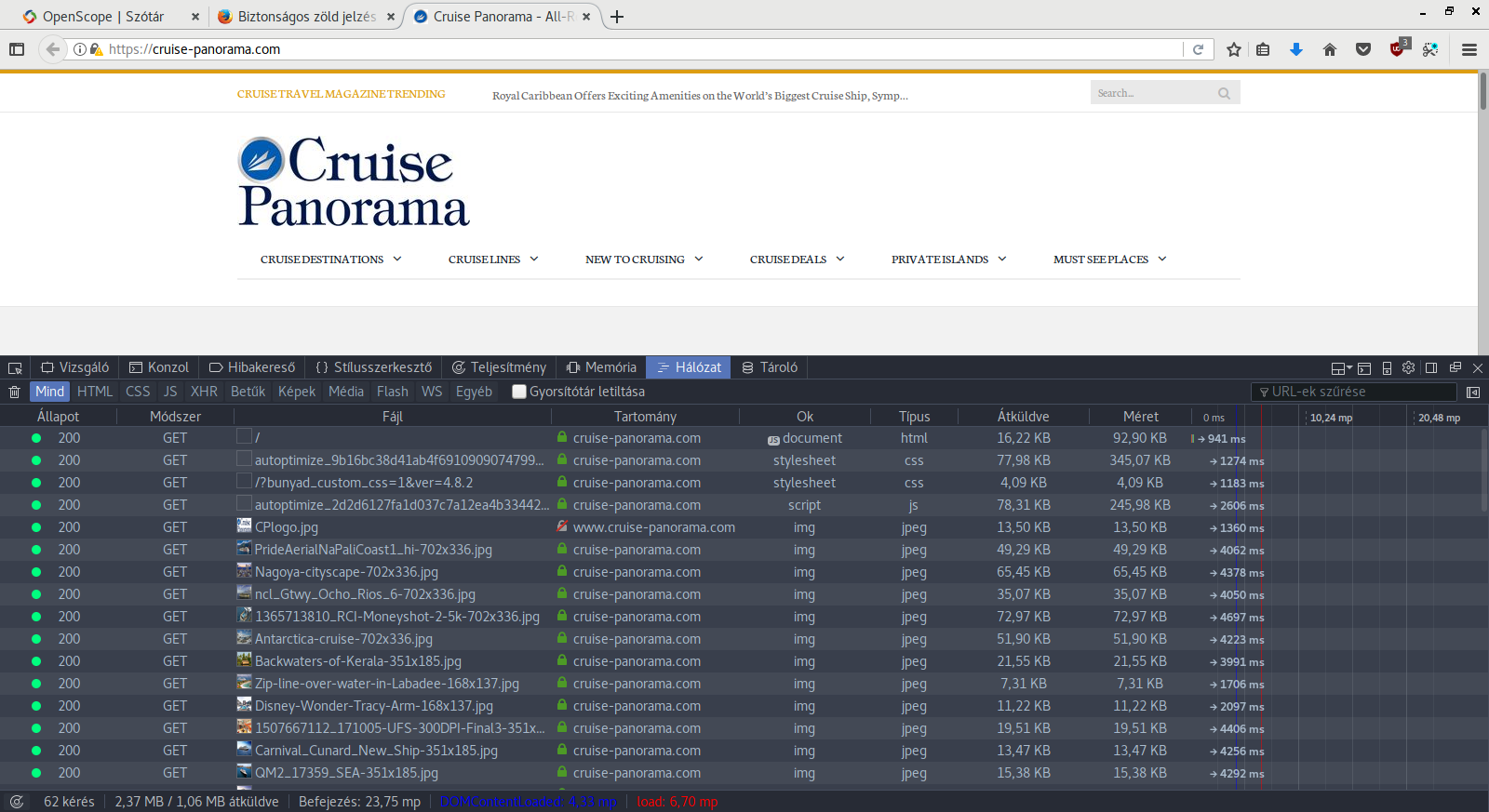Open the Firefox downloads arrow

1295,49
